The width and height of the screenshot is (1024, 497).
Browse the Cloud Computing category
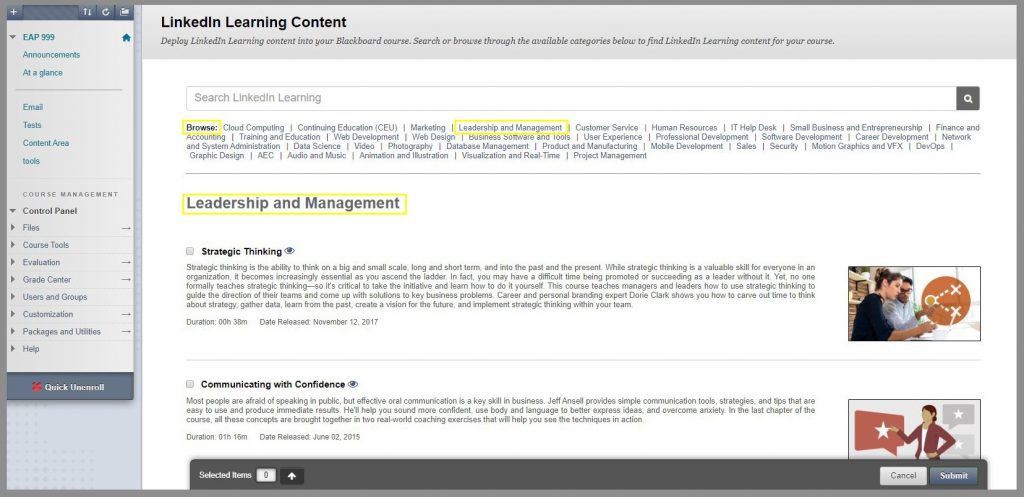coord(253,127)
